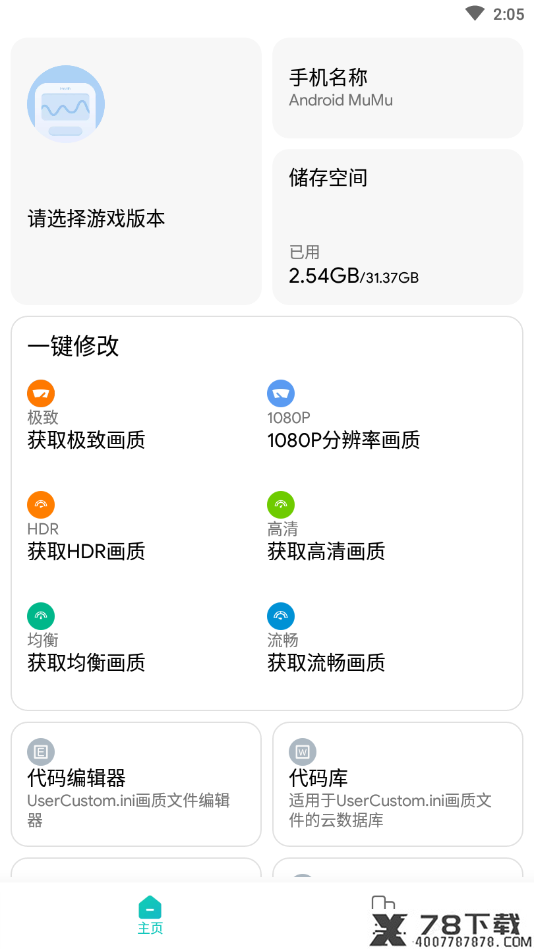Tap the teal 均衡 gauge icon
534x949 pixels.
(41, 616)
